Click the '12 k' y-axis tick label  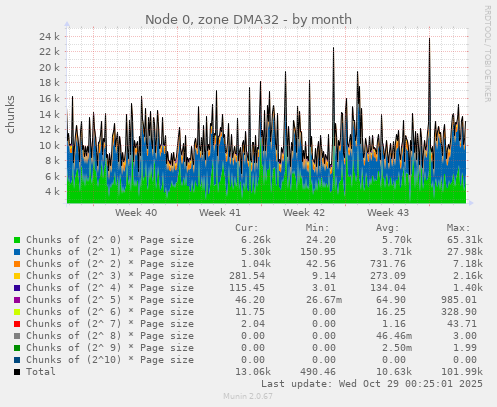click(49, 130)
